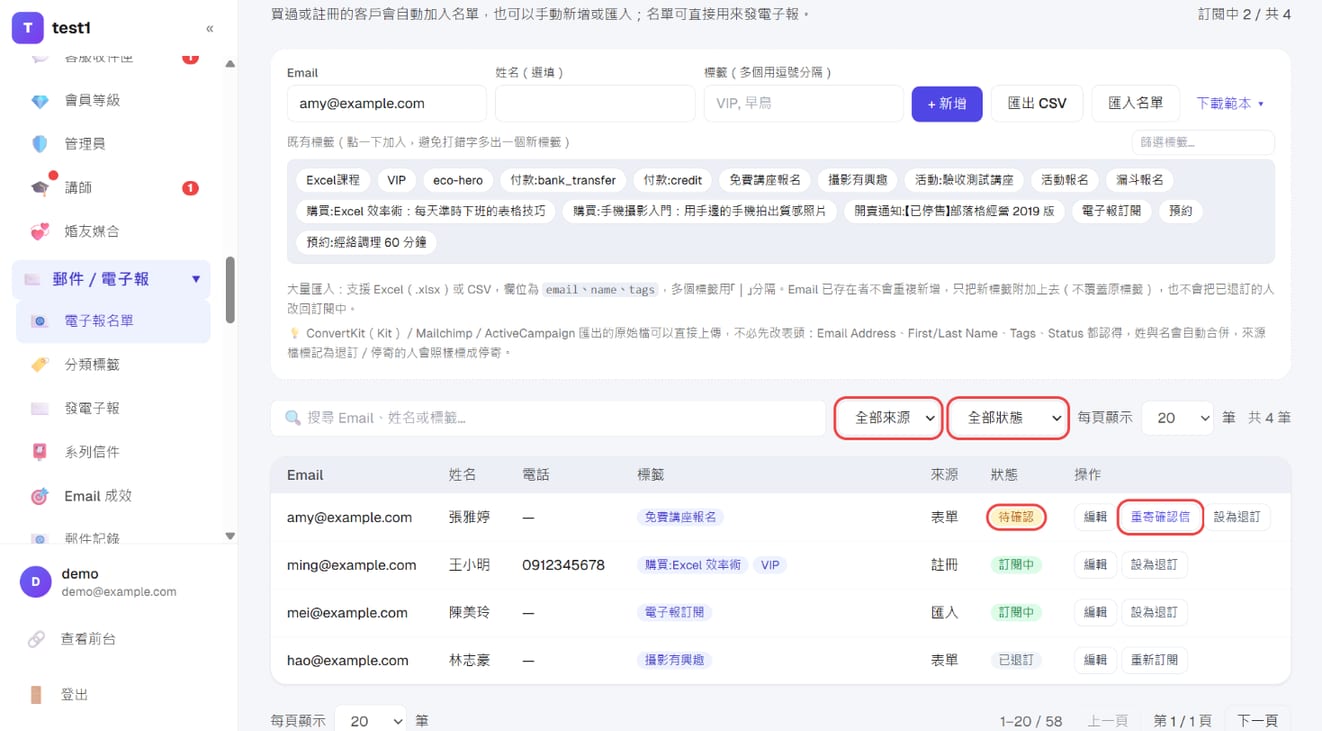Add the existing tag VIP chip
Screen dimensions: 1322x731
pyautogui.click(x=397, y=180)
